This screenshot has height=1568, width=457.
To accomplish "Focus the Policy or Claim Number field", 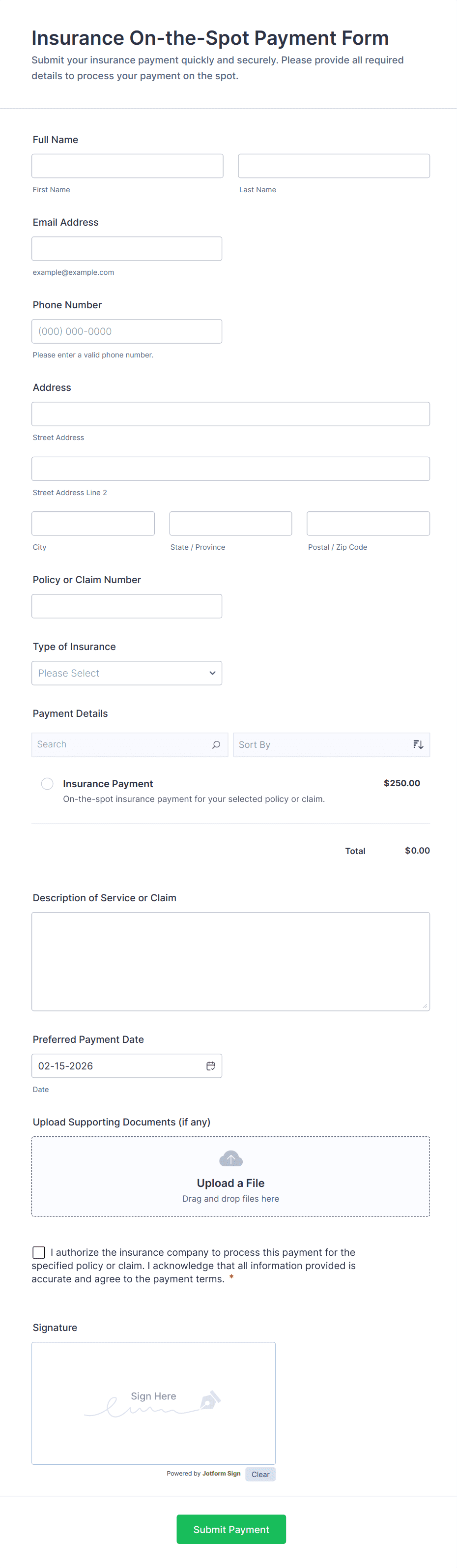I will pyautogui.click(x=127, y=606).
